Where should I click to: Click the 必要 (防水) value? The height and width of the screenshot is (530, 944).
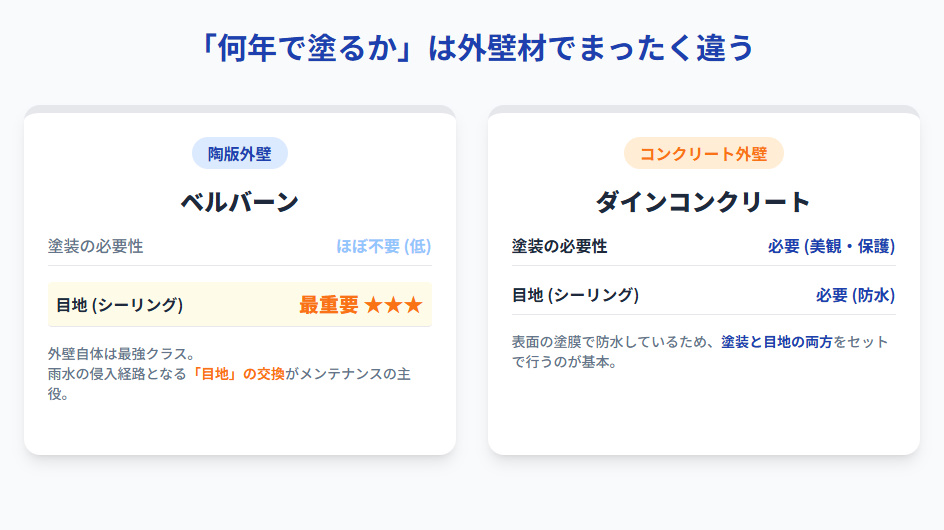[x=855, y=295]
